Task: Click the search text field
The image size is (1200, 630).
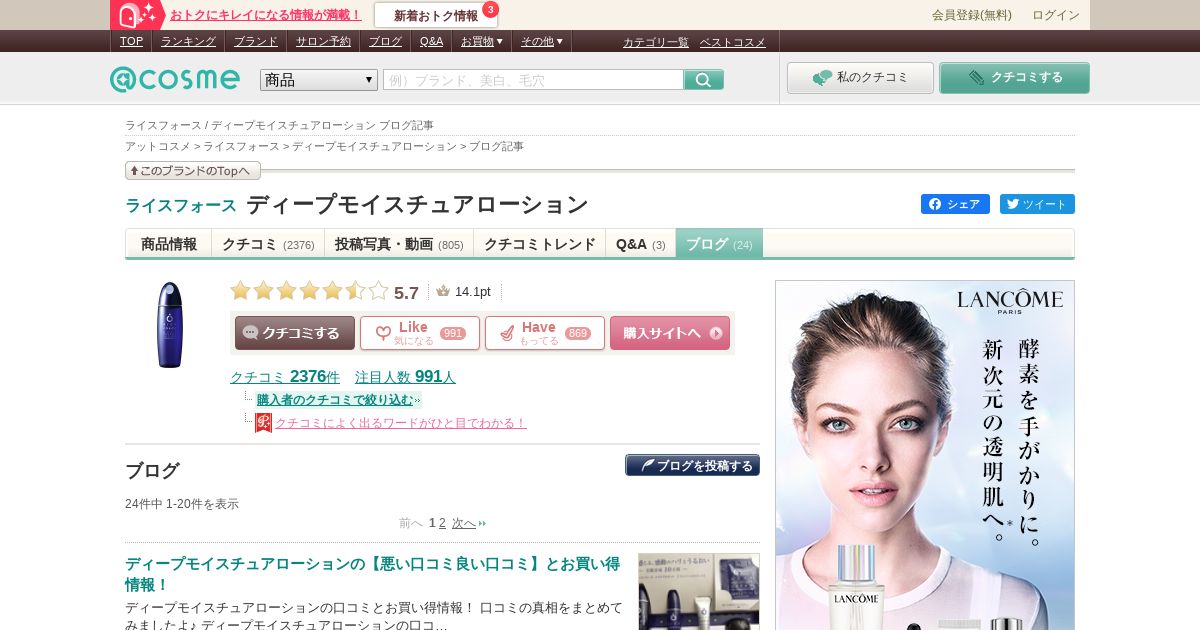Action: click(x=533, y=80)
